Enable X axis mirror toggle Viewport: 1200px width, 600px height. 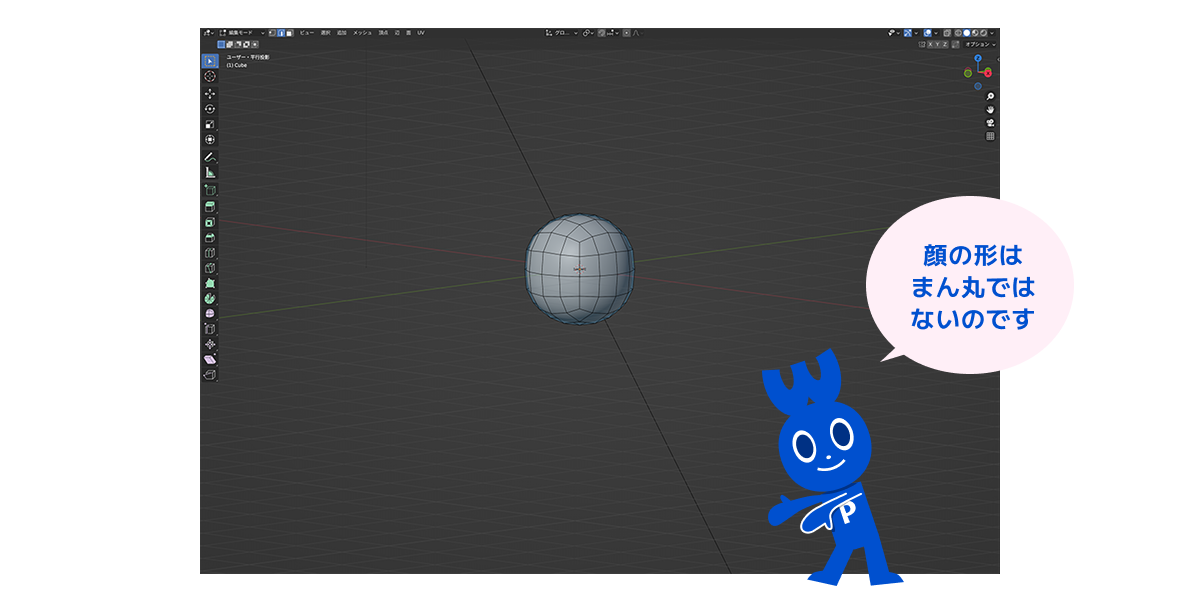tap(929, 44)
